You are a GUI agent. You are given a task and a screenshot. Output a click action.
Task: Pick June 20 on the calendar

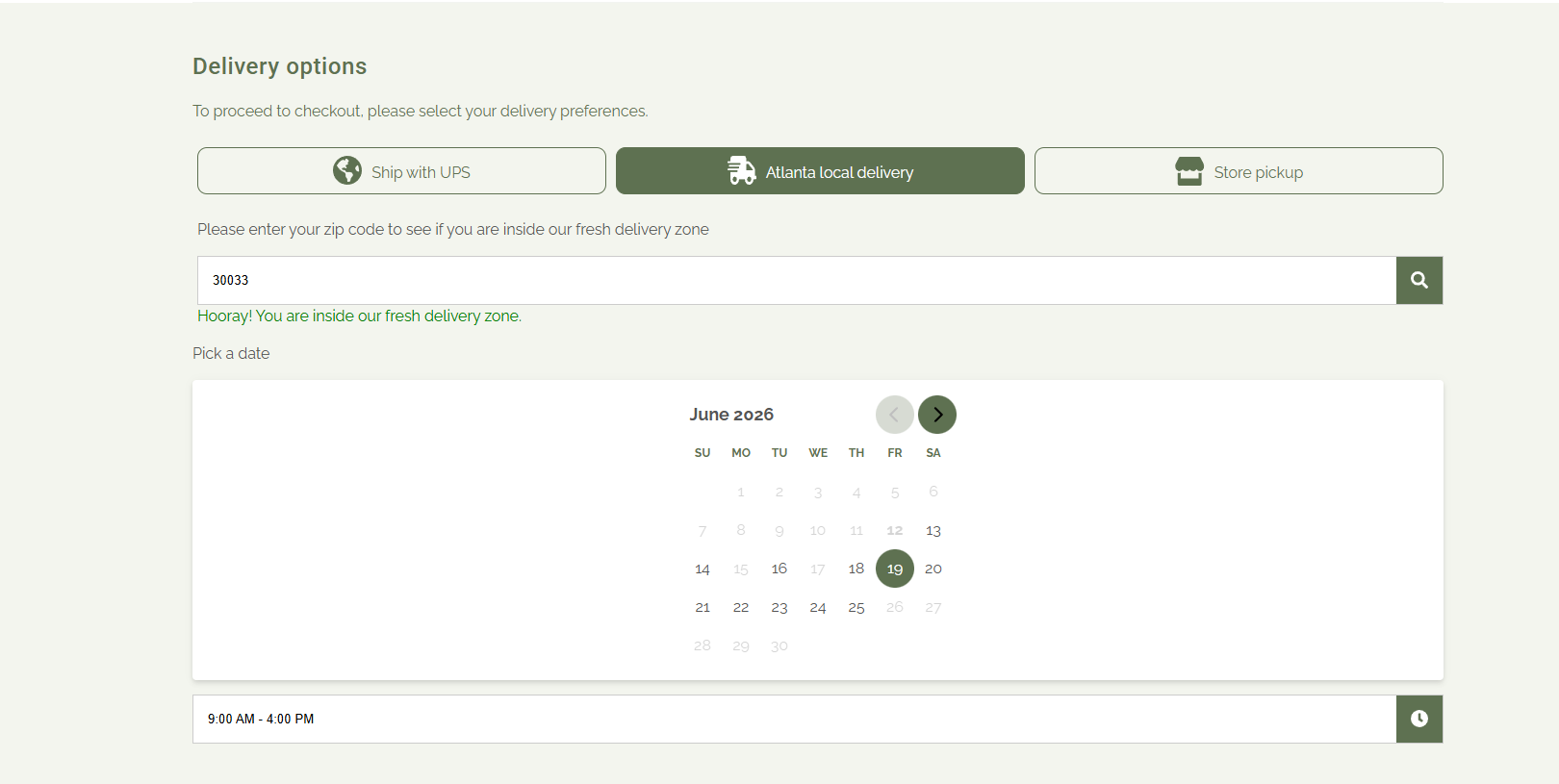[933, 569]
